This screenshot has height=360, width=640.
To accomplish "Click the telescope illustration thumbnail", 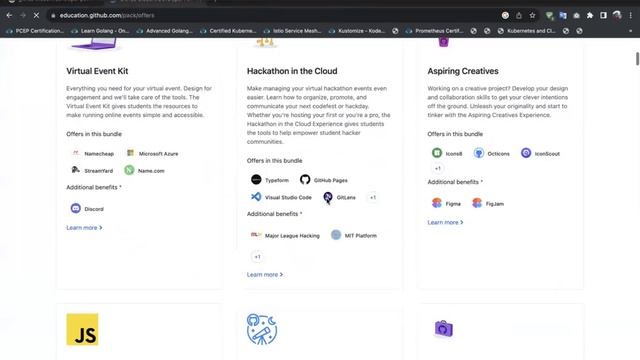I will [262, 329].
